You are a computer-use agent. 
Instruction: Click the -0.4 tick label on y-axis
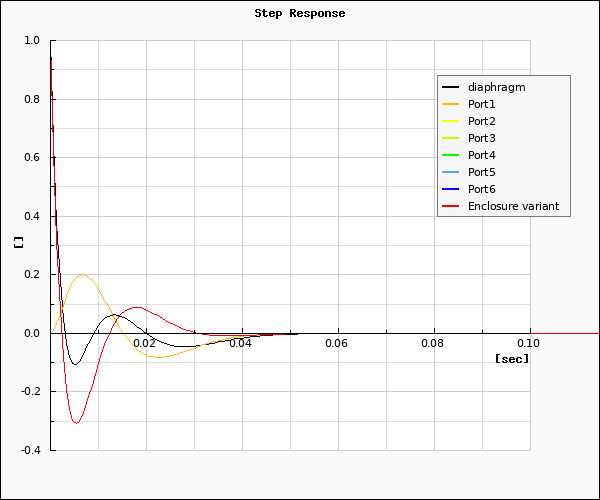coord(31,450)
